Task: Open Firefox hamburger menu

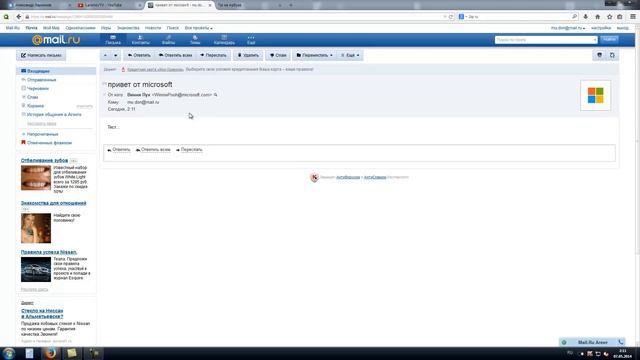Action: [x=633, y=17]
